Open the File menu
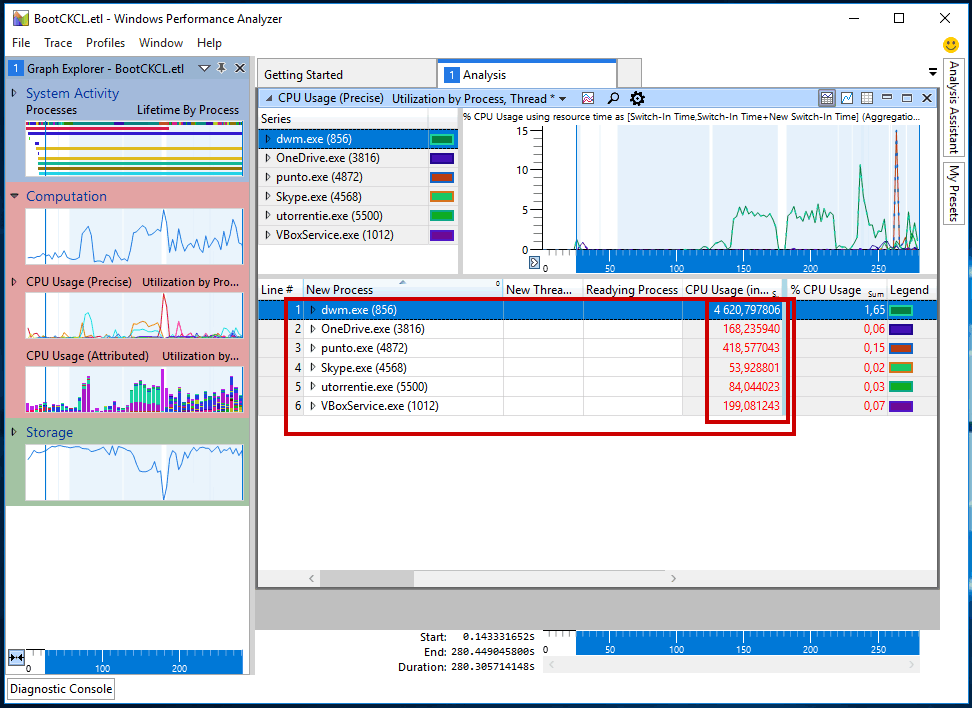The image size is (972, 708). [21, 43]
